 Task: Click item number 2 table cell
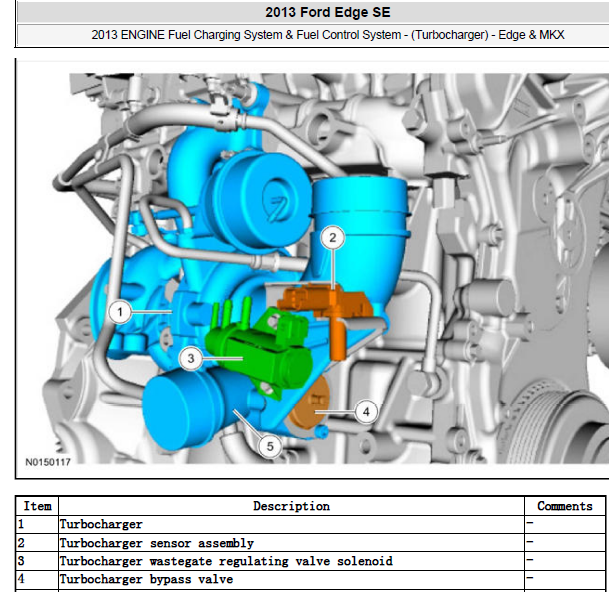click(37, 543)
